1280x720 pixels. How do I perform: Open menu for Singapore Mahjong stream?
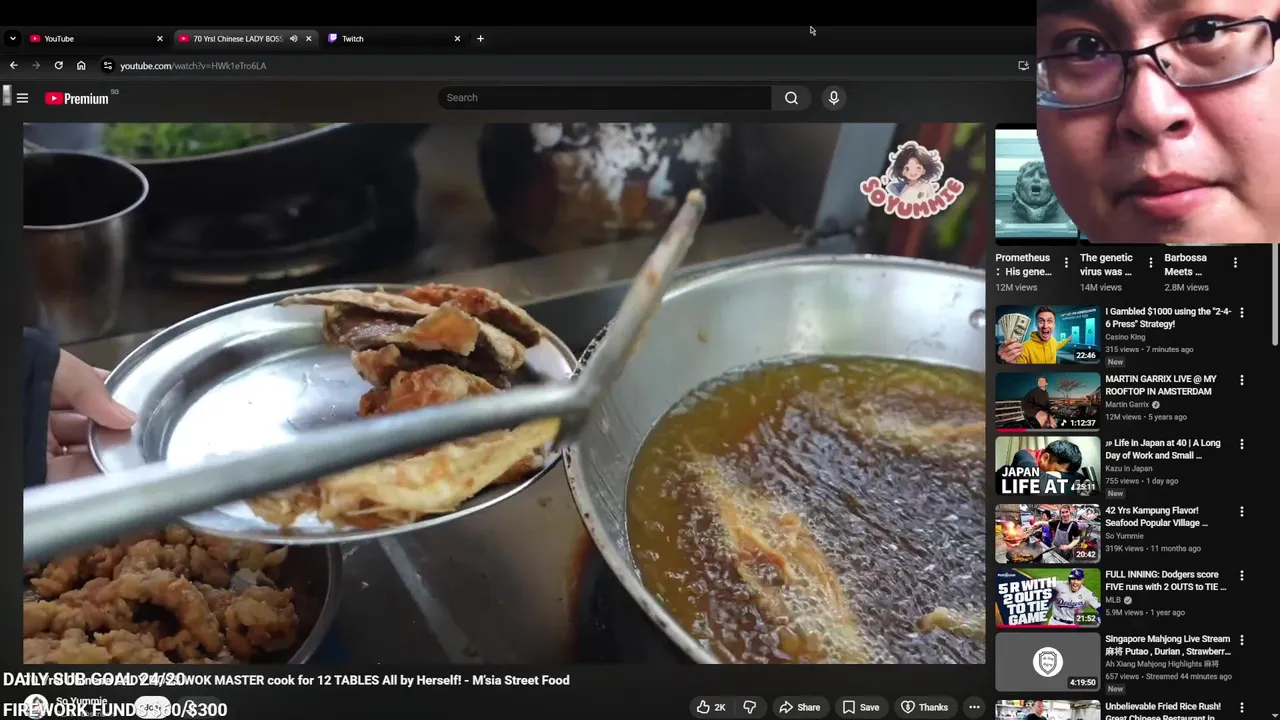click(x=1242, y=639)
